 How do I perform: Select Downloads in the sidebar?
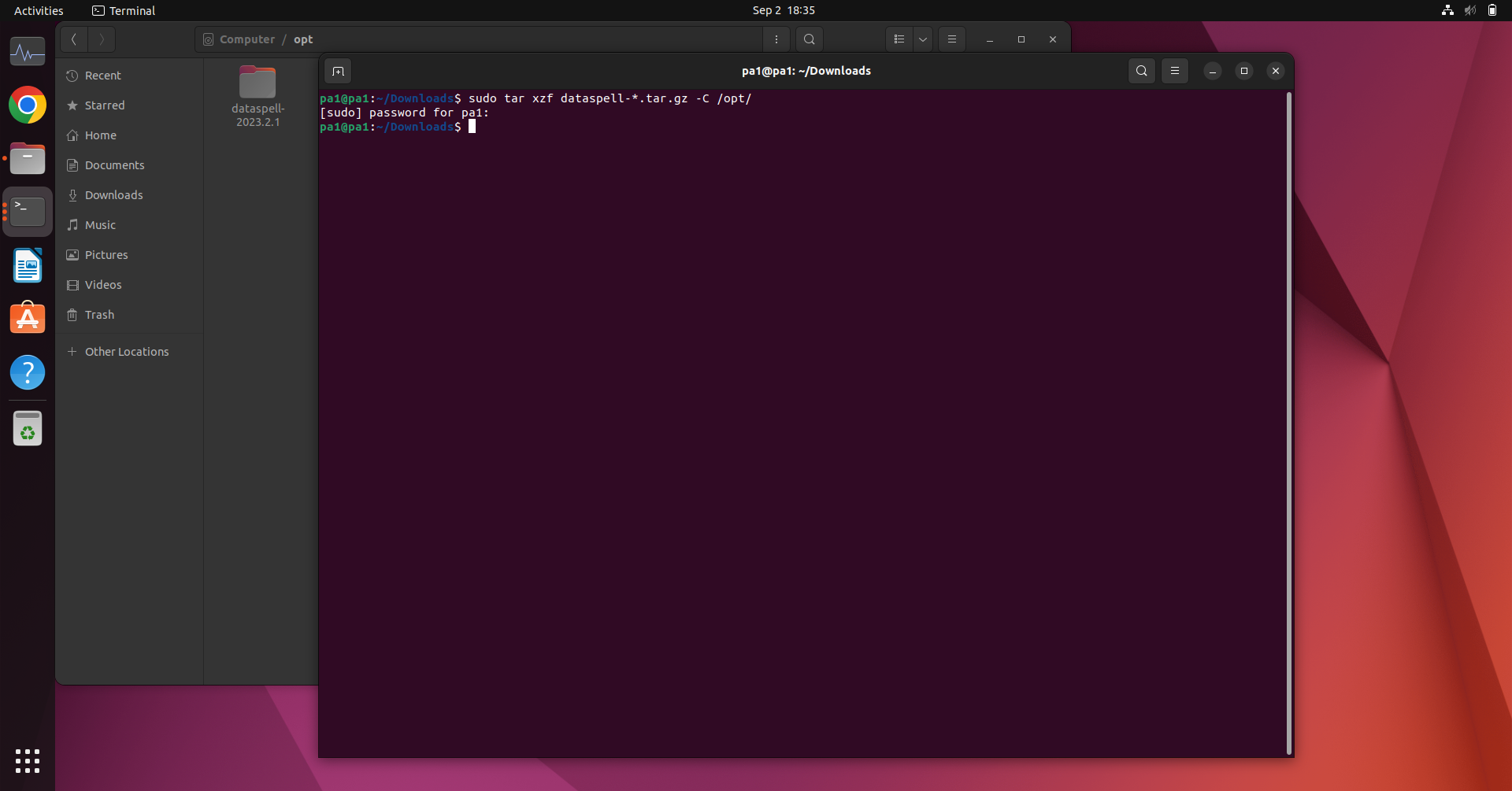(113, 194)
